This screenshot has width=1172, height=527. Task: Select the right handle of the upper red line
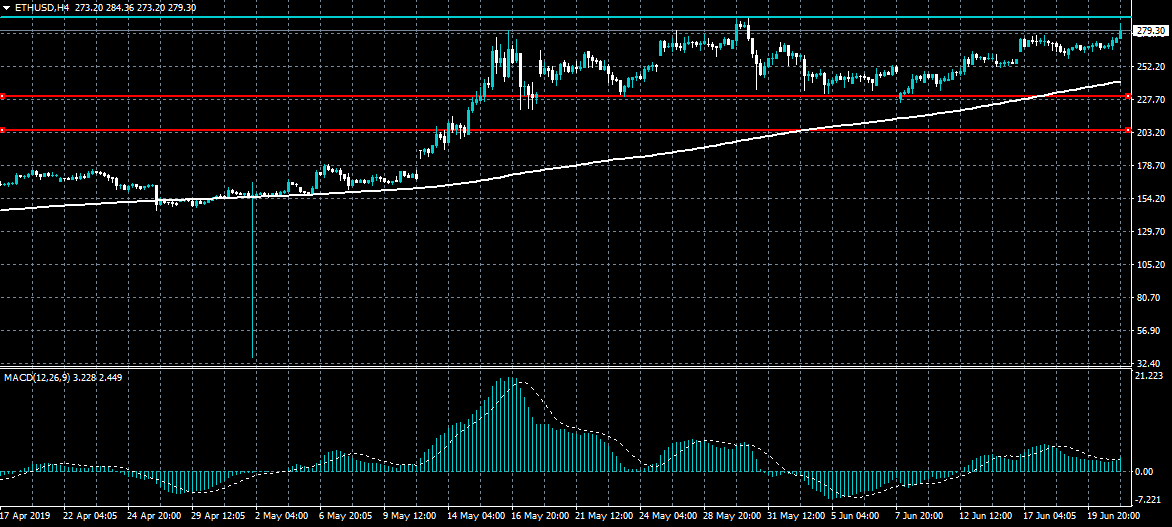click(1127, 96)
